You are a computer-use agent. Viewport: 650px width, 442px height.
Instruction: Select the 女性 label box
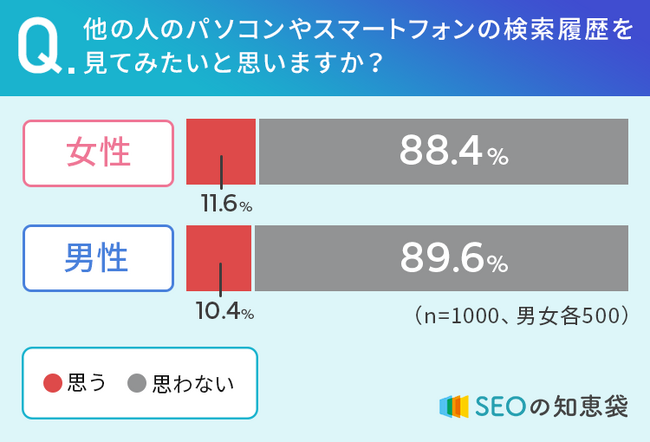pos(97,153)
